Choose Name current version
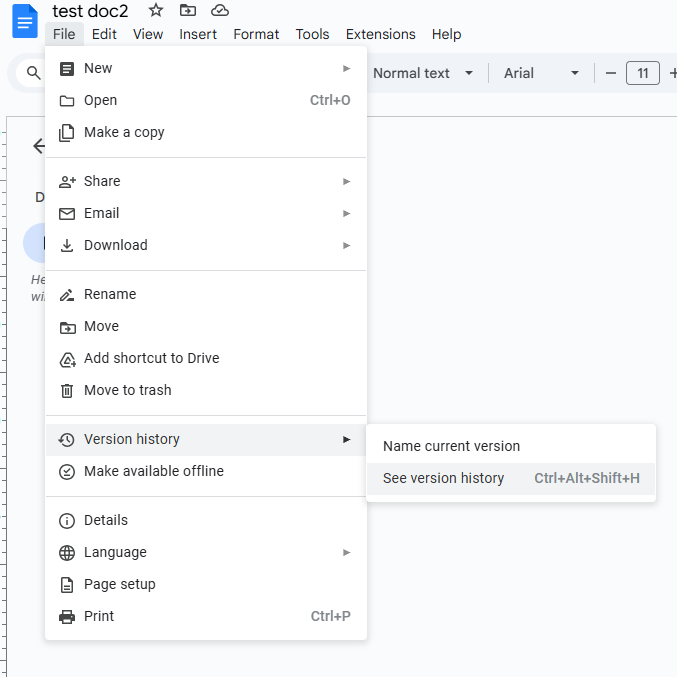The width and height of the screenshot is (677, 677). 451,446
